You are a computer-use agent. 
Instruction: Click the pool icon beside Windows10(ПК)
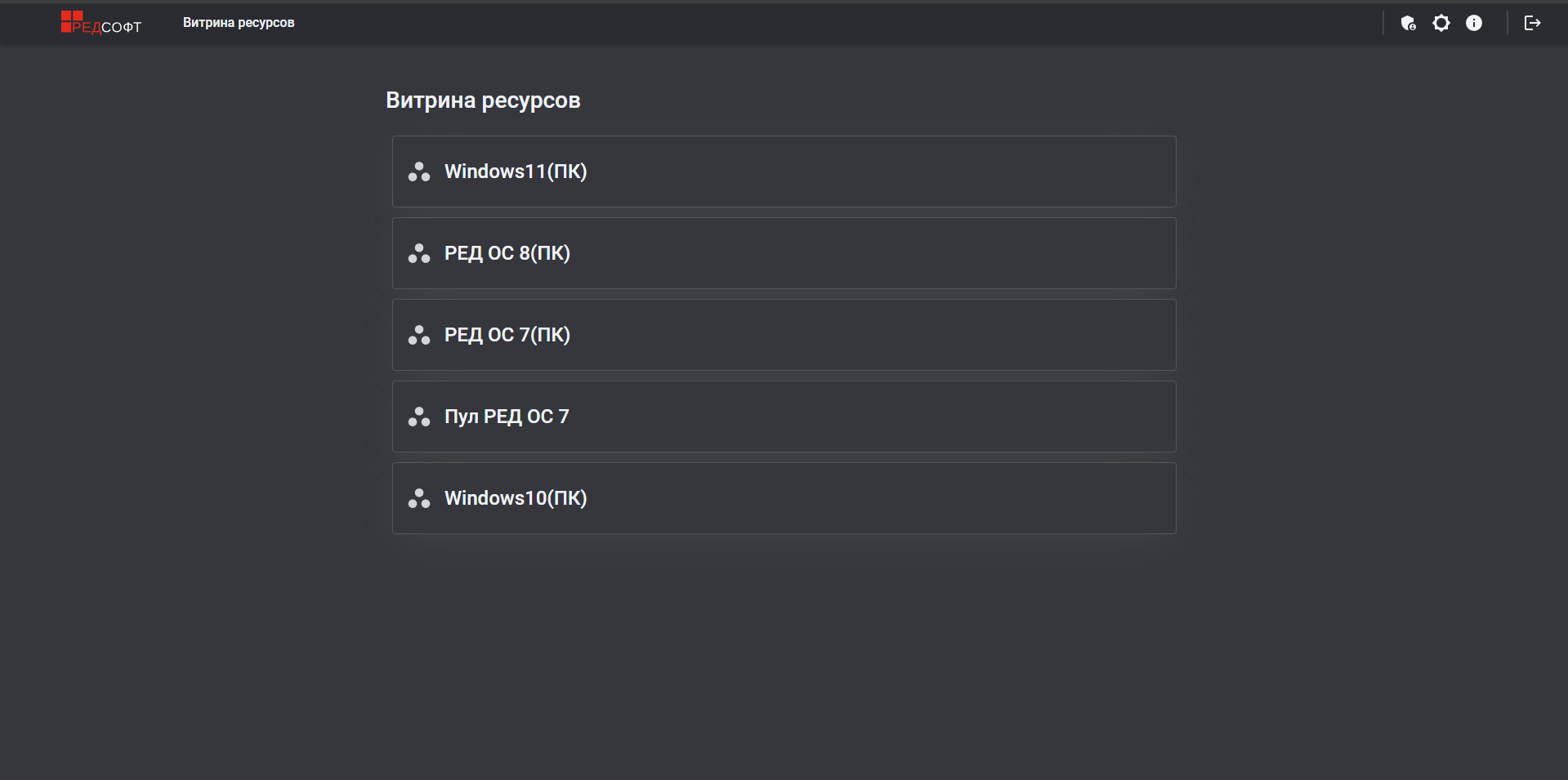[x=419, y=498]
